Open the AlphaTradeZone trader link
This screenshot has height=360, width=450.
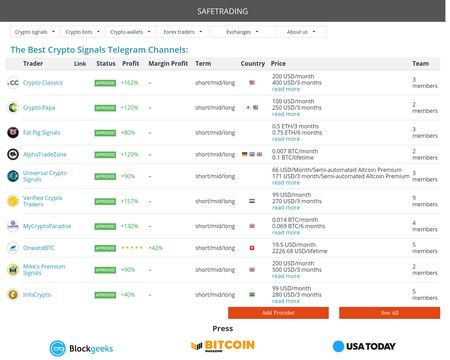[45, 154]
